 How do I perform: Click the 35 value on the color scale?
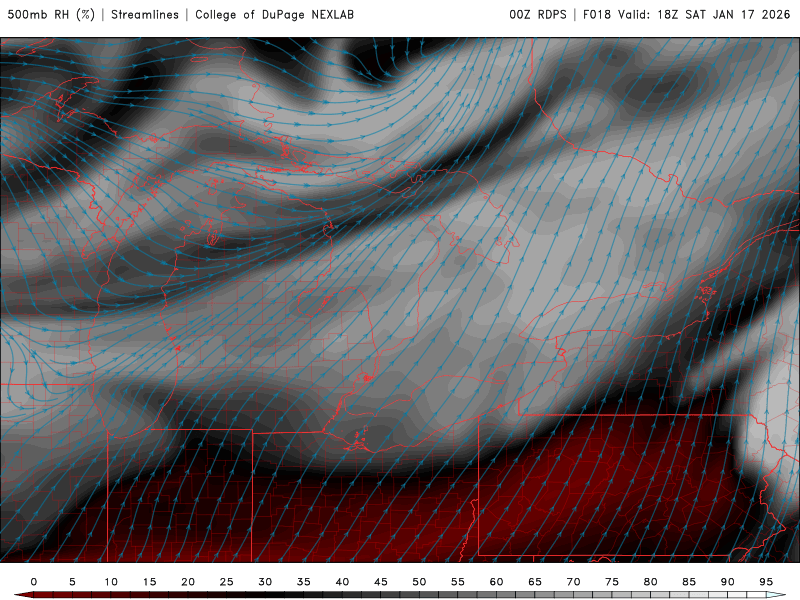pyautogui.click(x=304, y=582)
